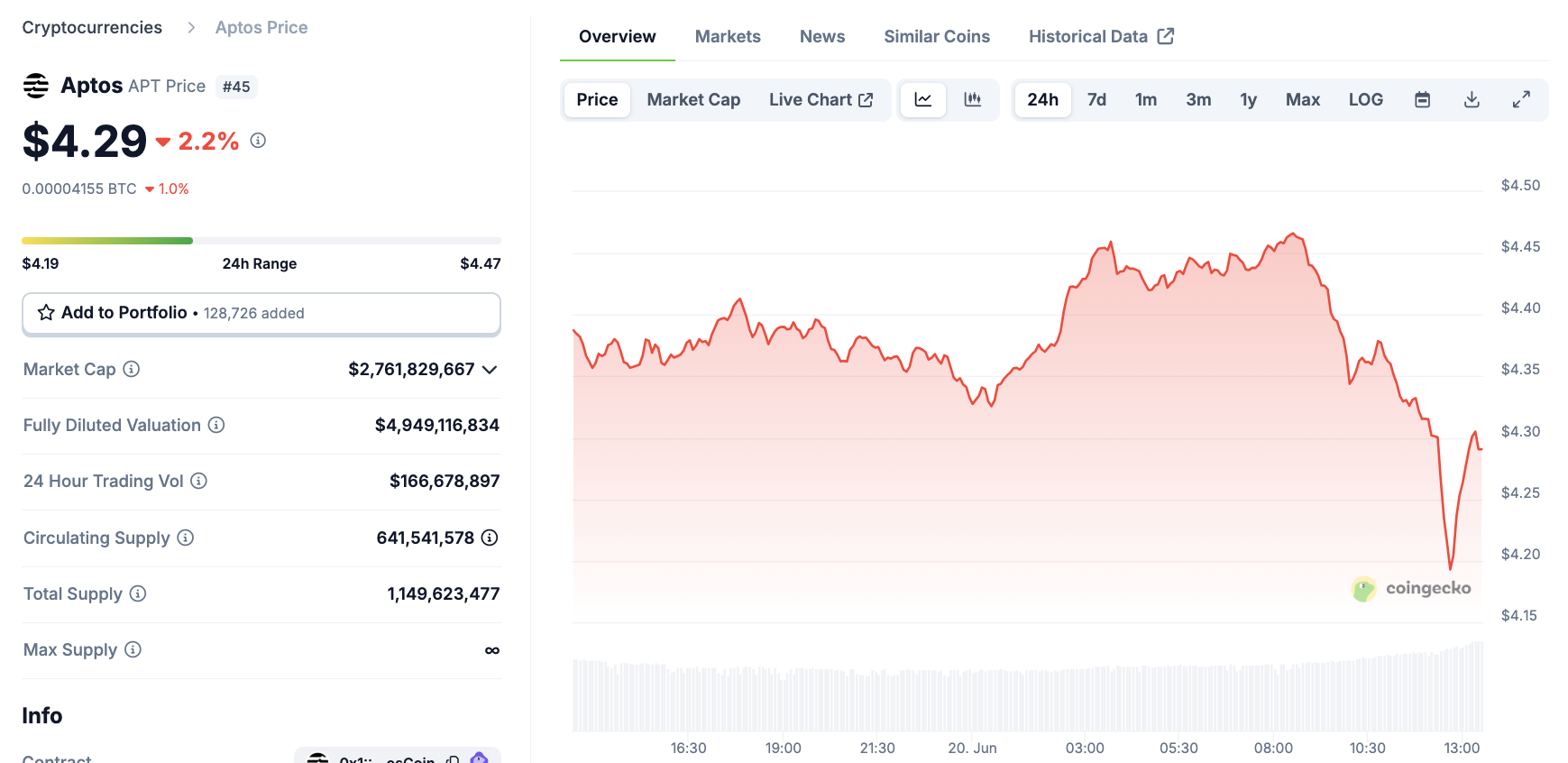The height and width of the screenshot is (763, 1568).
Task: Expand chart to fullscreen
Action: click(x=1521, y=99)
